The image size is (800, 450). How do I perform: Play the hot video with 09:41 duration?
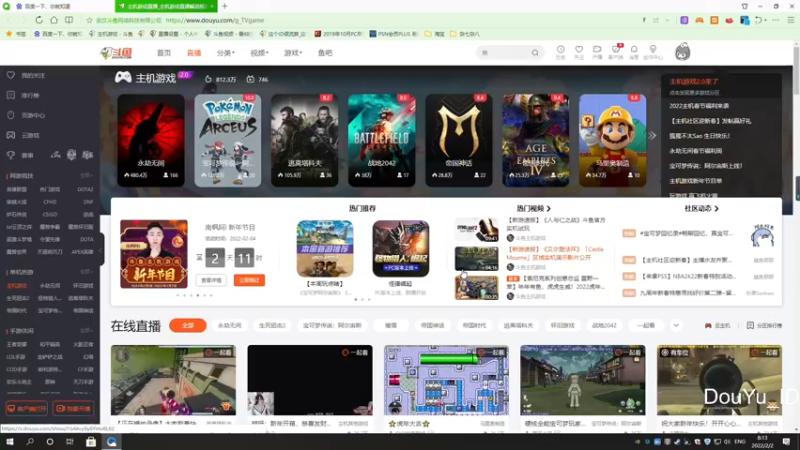477,230
